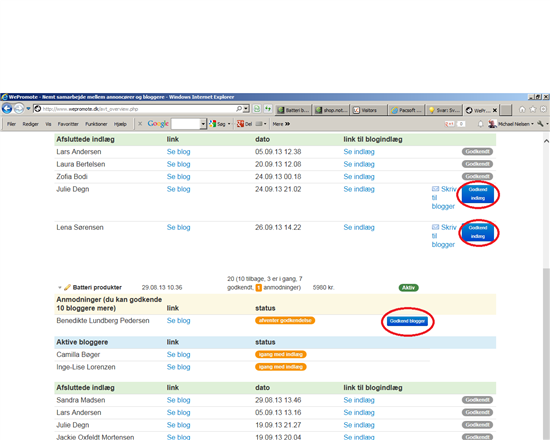Click the browser Back arrow button

point(7,109)
